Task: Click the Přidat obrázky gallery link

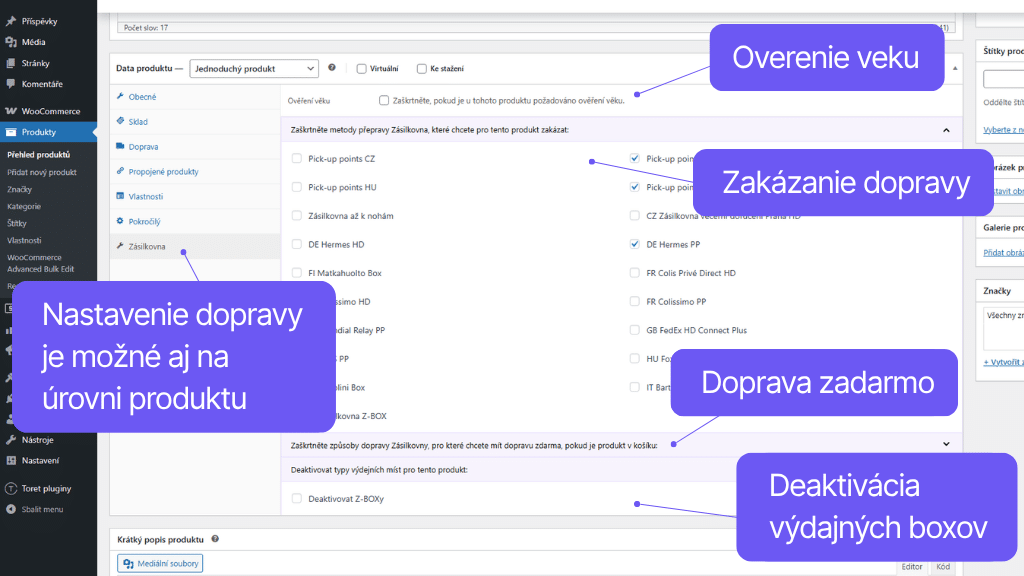Action: pyautogui.click(x=1004, y=253)
